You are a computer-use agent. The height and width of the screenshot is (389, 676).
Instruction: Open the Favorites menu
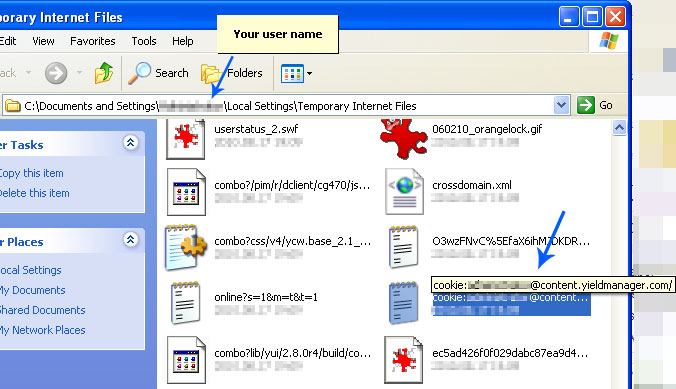coord(93,41)
